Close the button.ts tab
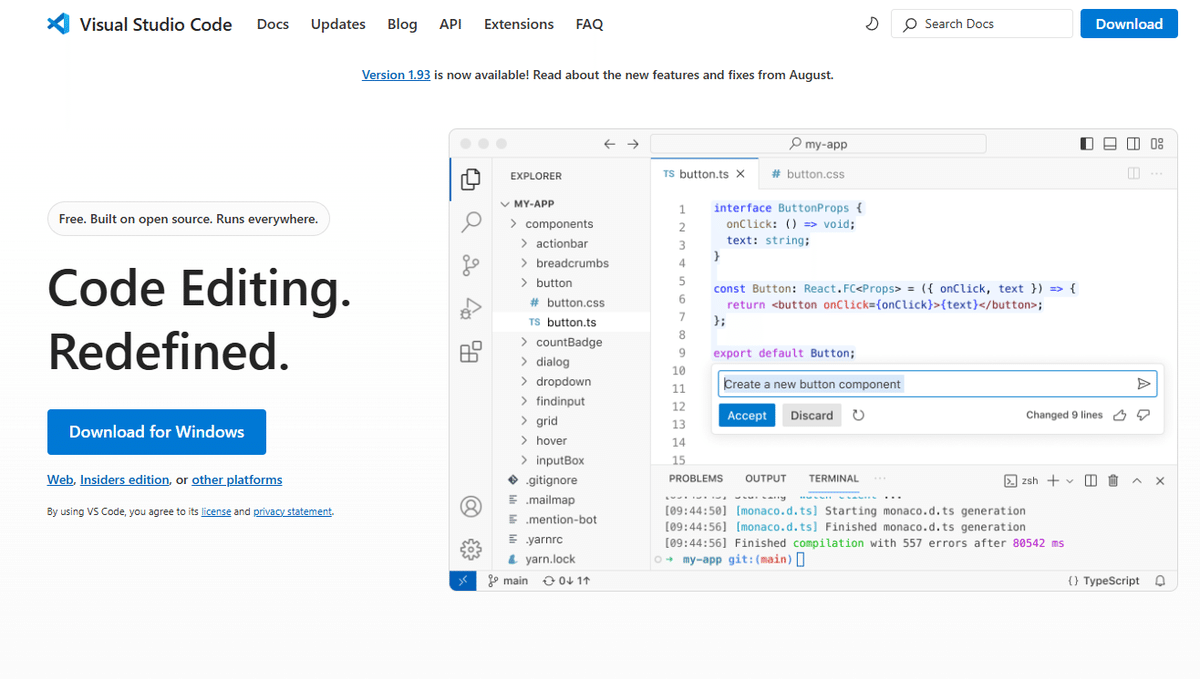Screen dimensions: 1200x679 741,174
